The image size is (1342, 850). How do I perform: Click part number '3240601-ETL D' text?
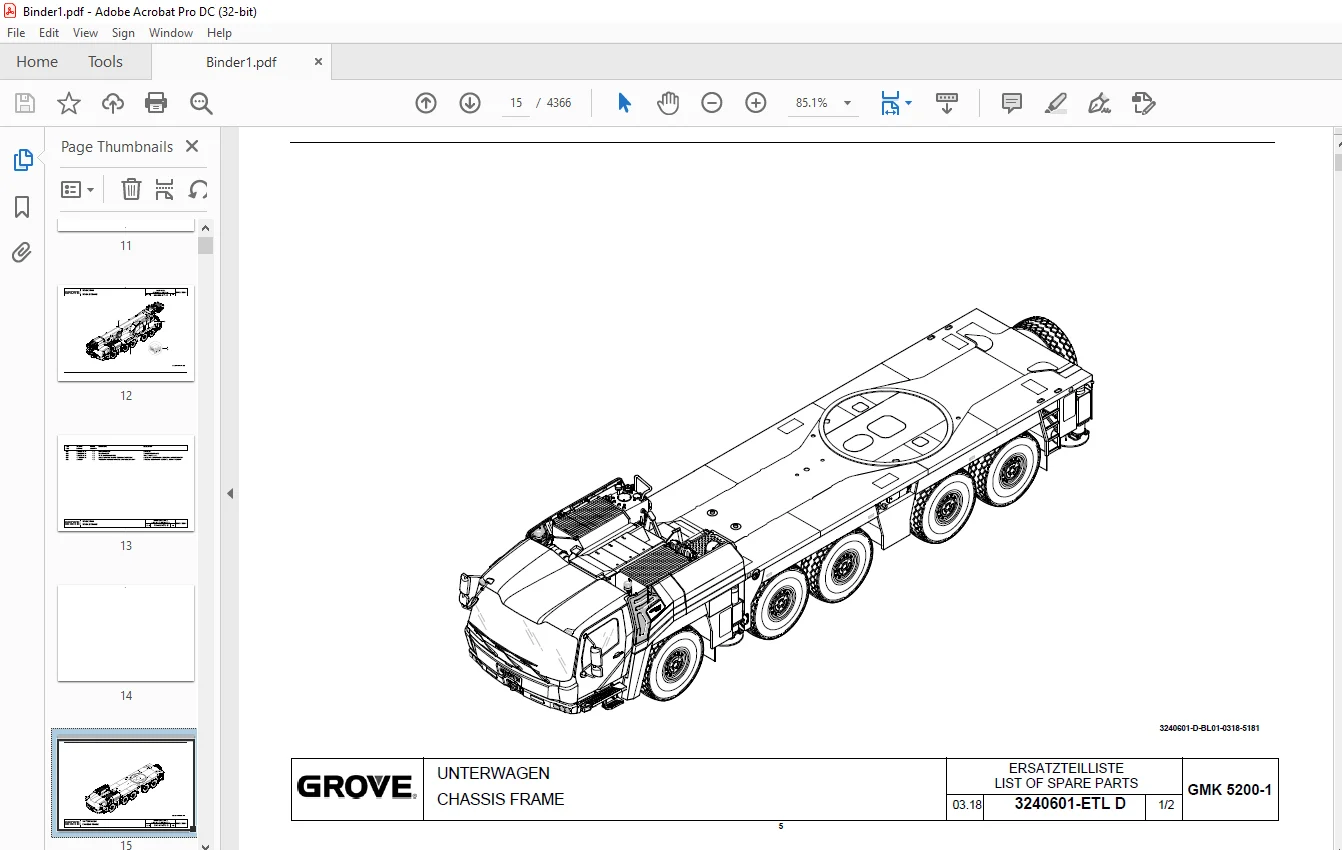(x=1070, y=804)
